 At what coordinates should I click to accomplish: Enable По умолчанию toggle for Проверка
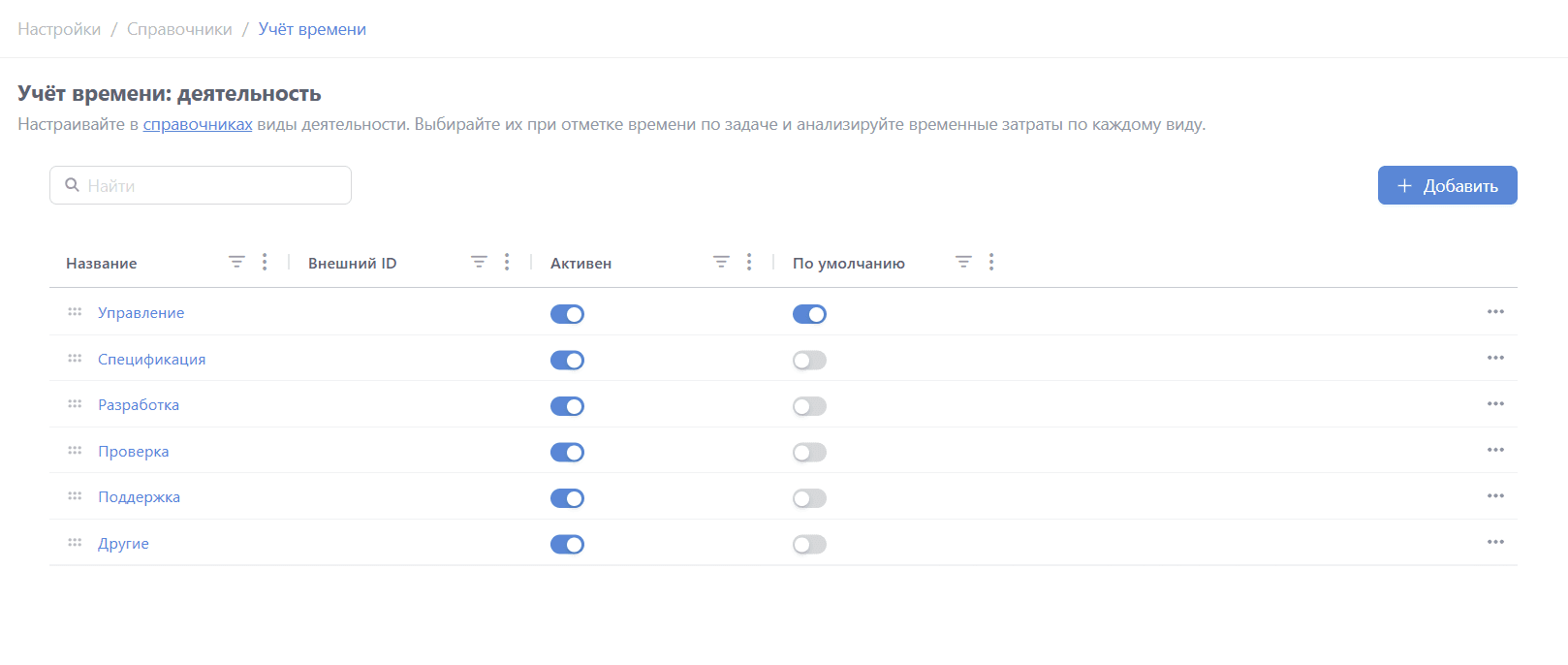tap(809, 453)
